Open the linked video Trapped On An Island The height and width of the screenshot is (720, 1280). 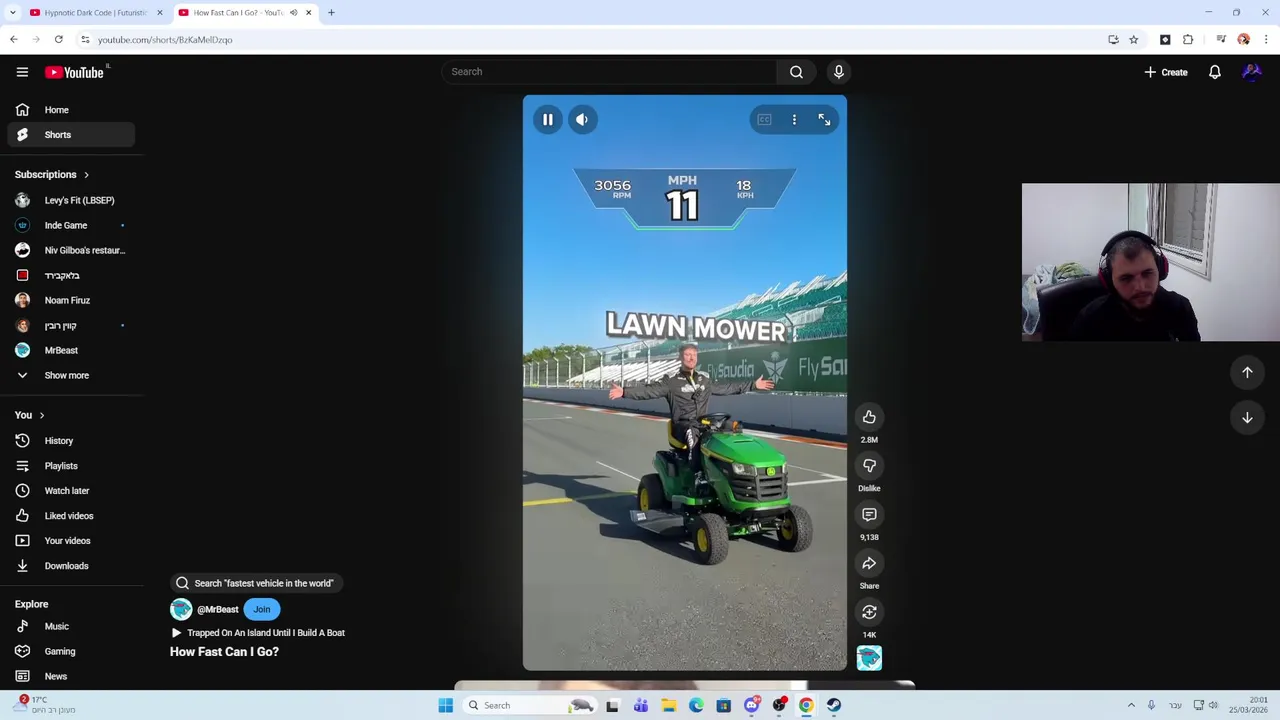click(258, 633)
